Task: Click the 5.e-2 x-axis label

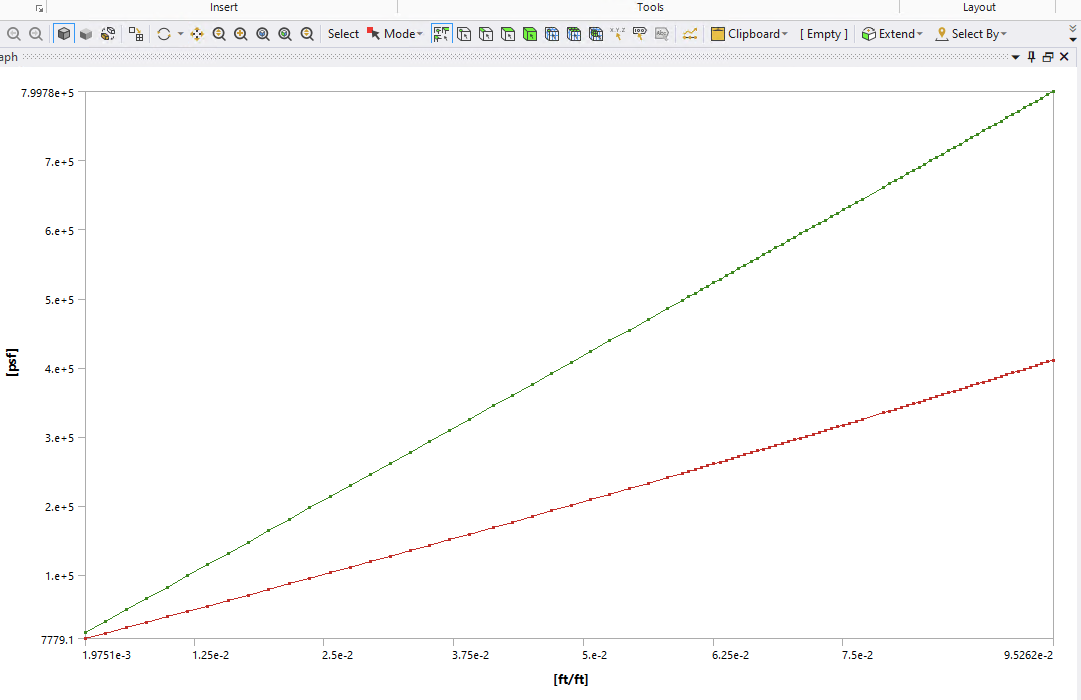Action: tap(594, 655)
